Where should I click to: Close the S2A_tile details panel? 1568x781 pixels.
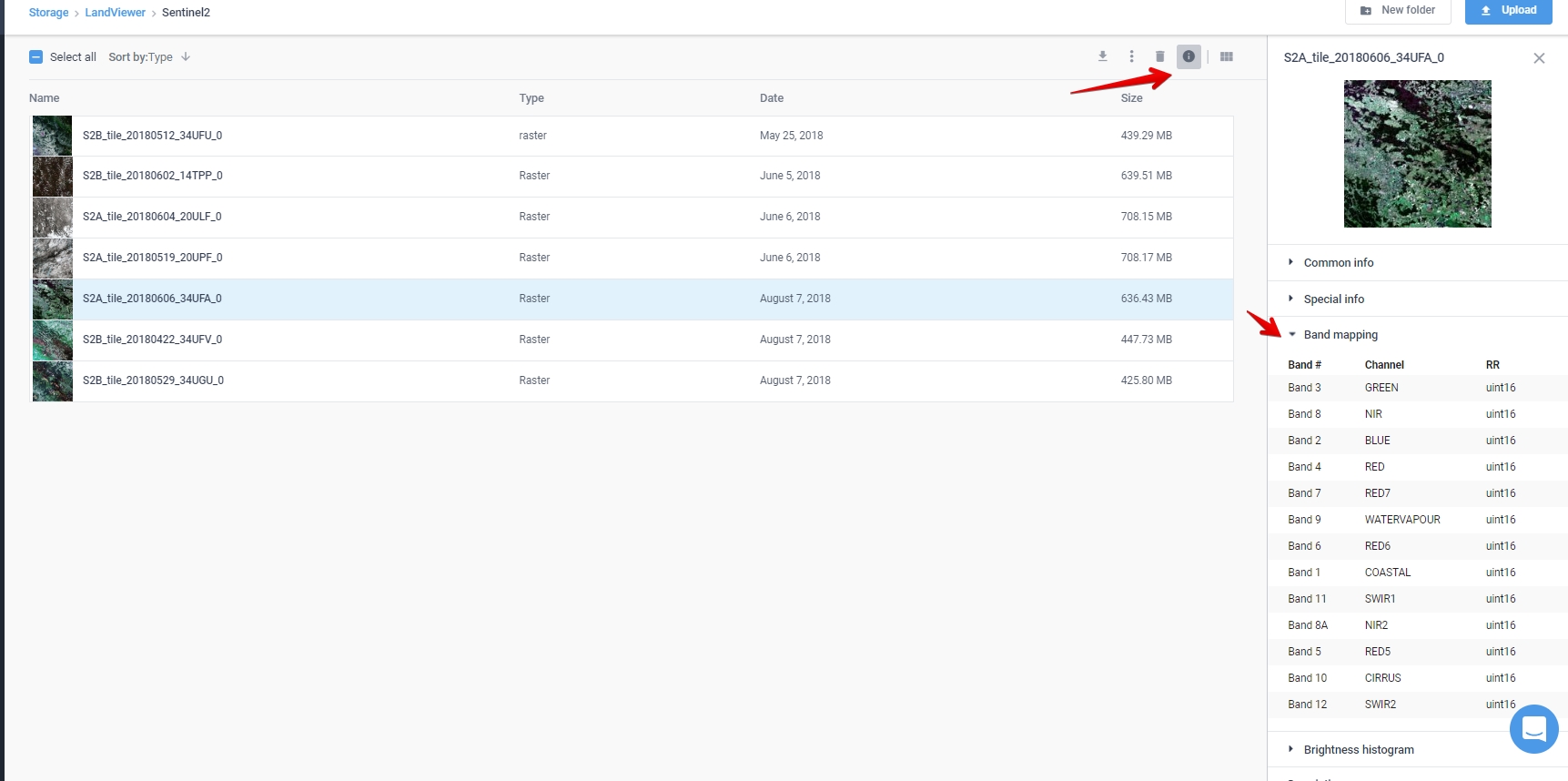click(1539, 58)
